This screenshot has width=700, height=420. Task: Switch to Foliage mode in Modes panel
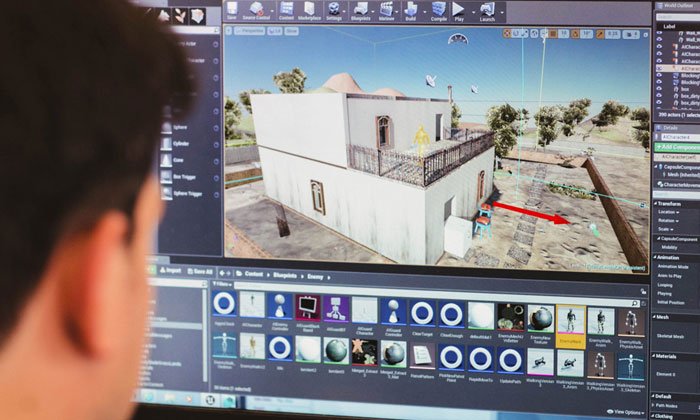click(x=180, y=16)
